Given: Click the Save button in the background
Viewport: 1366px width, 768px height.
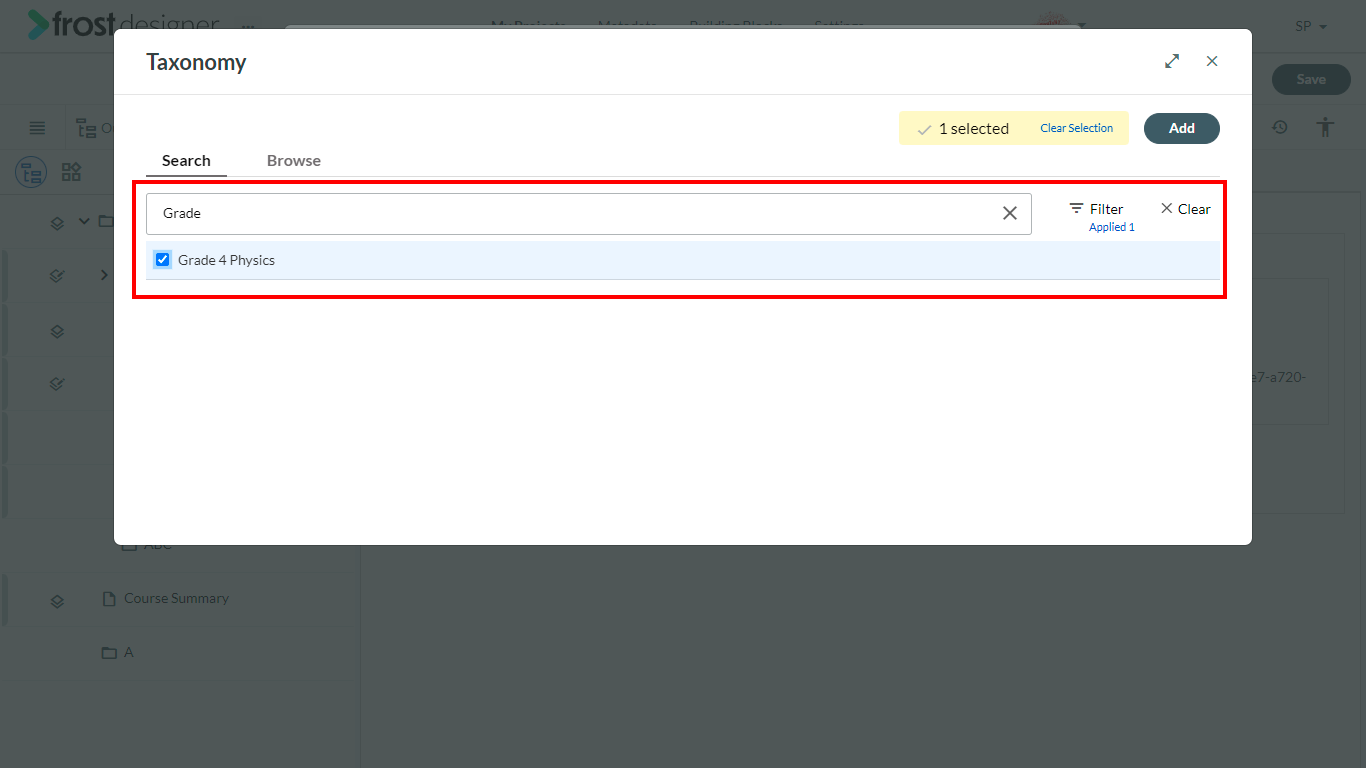Looking at the screenshot, I should (x=1311, y=79).
